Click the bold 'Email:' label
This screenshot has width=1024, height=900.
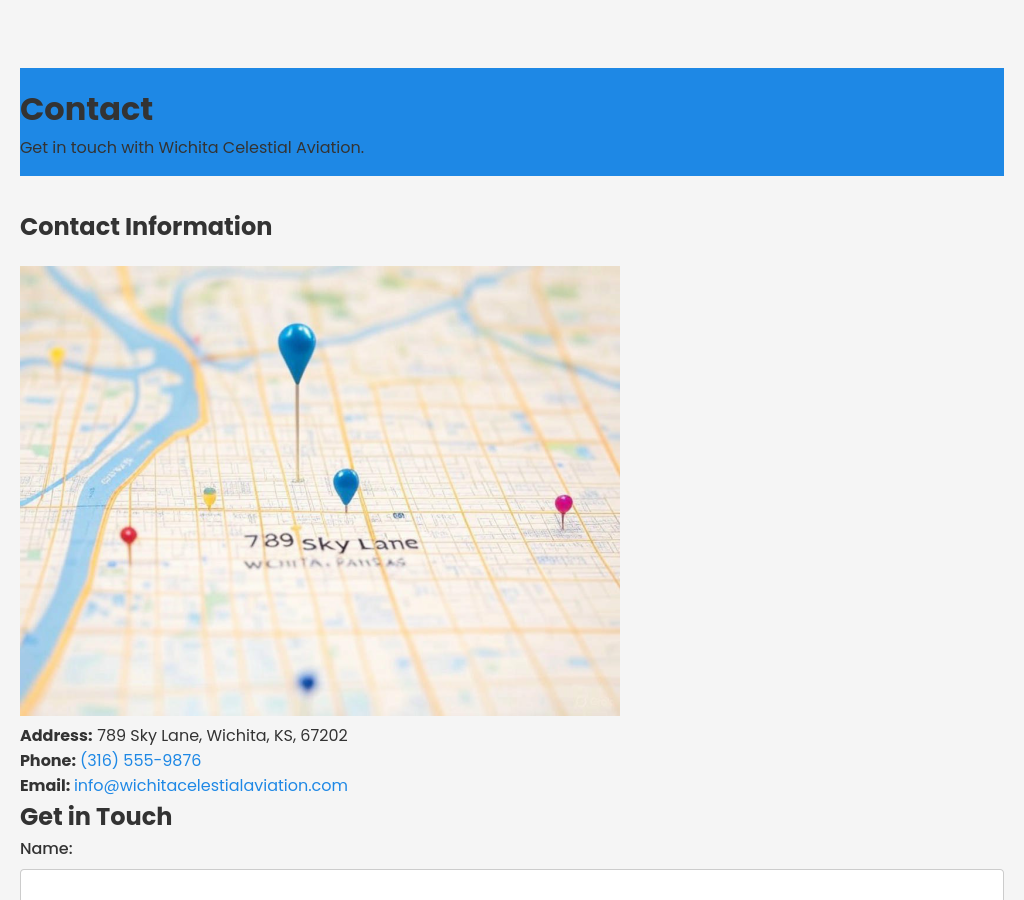pyautogui.click(x=45, y=786)
